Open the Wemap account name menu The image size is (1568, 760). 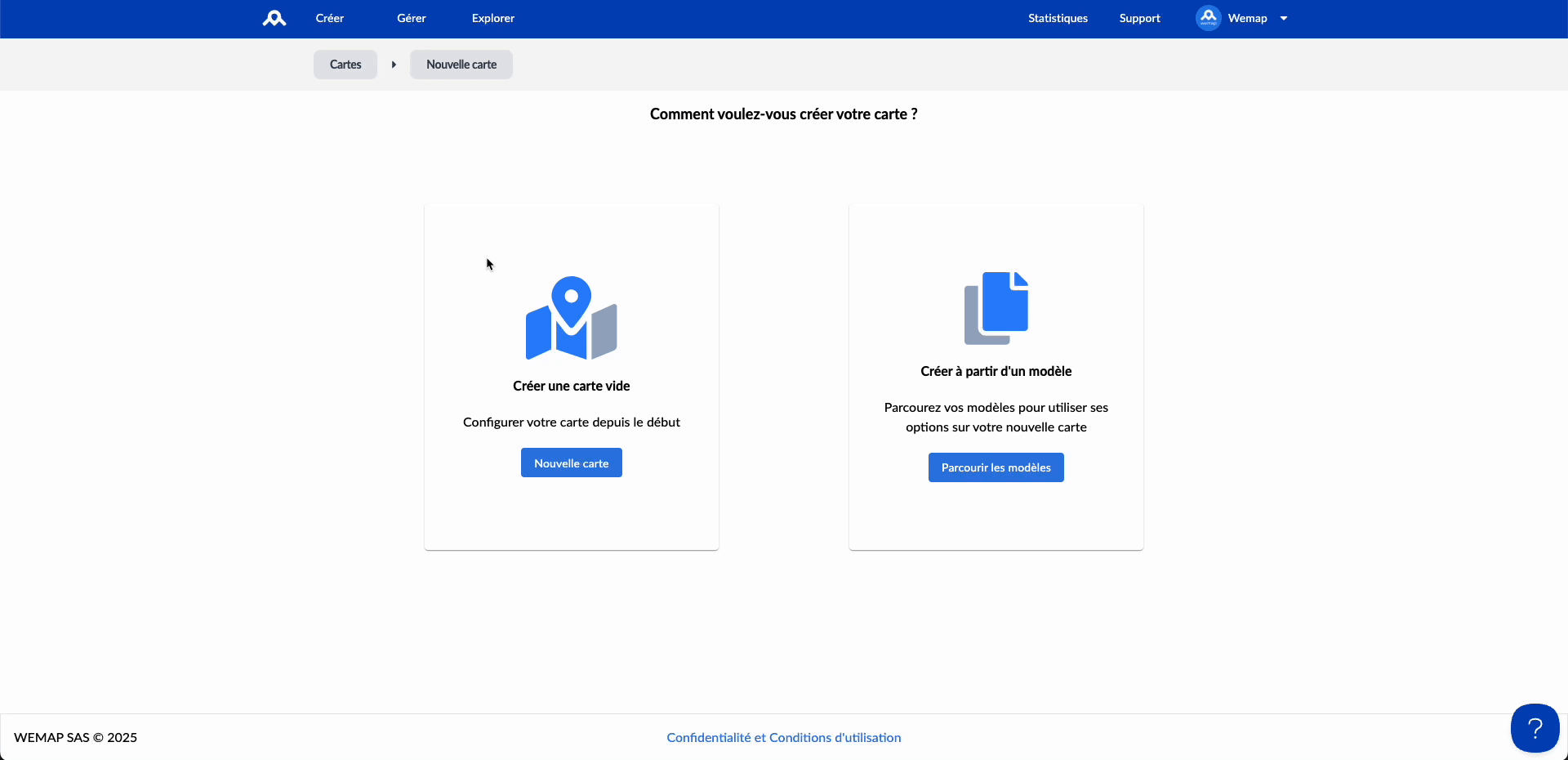tap(1247, 18)
